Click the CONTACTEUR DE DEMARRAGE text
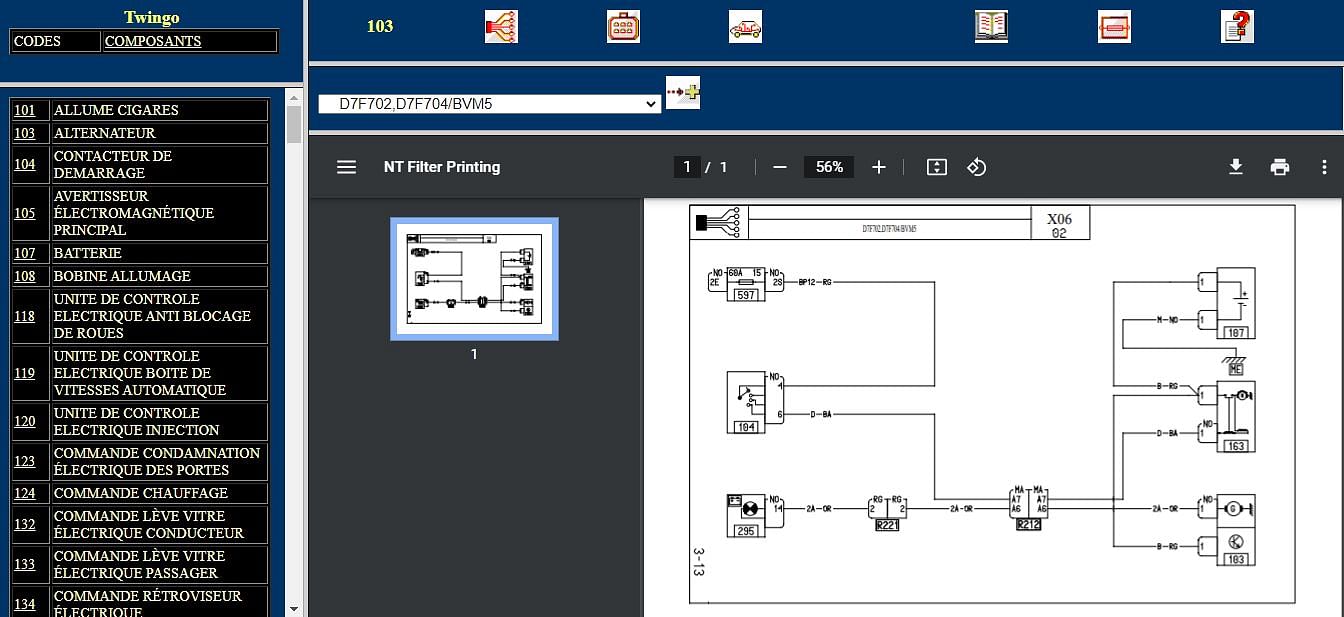1344x617 pixels. pyautogui.click(x=113, y=164)
